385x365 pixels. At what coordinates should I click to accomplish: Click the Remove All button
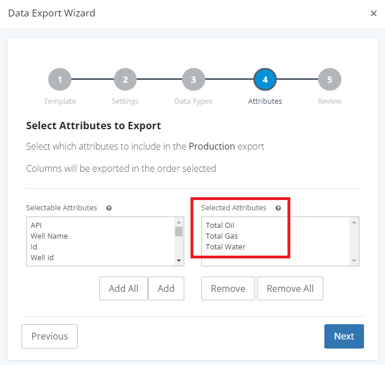290,288
